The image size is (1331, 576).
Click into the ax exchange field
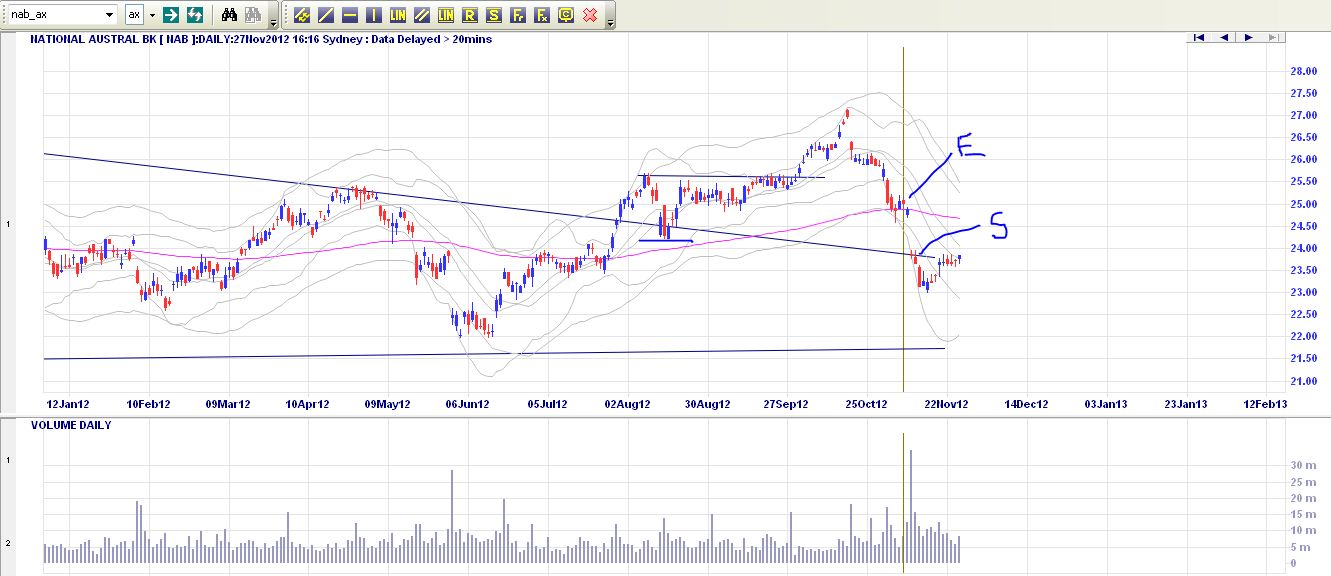pos(135,15)
